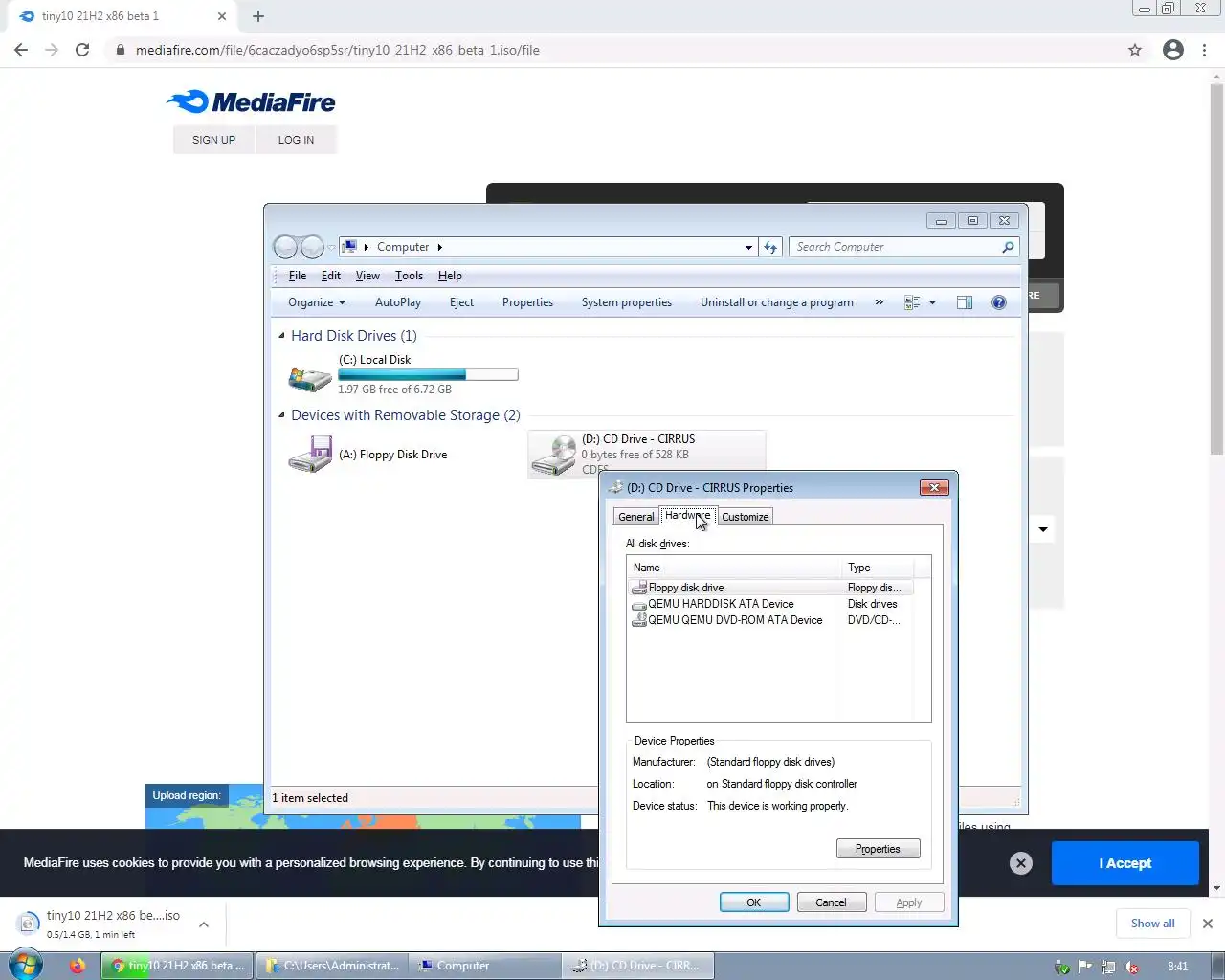
Task: Change your view icon in Explorer
Action: click(x=912, y=302)
